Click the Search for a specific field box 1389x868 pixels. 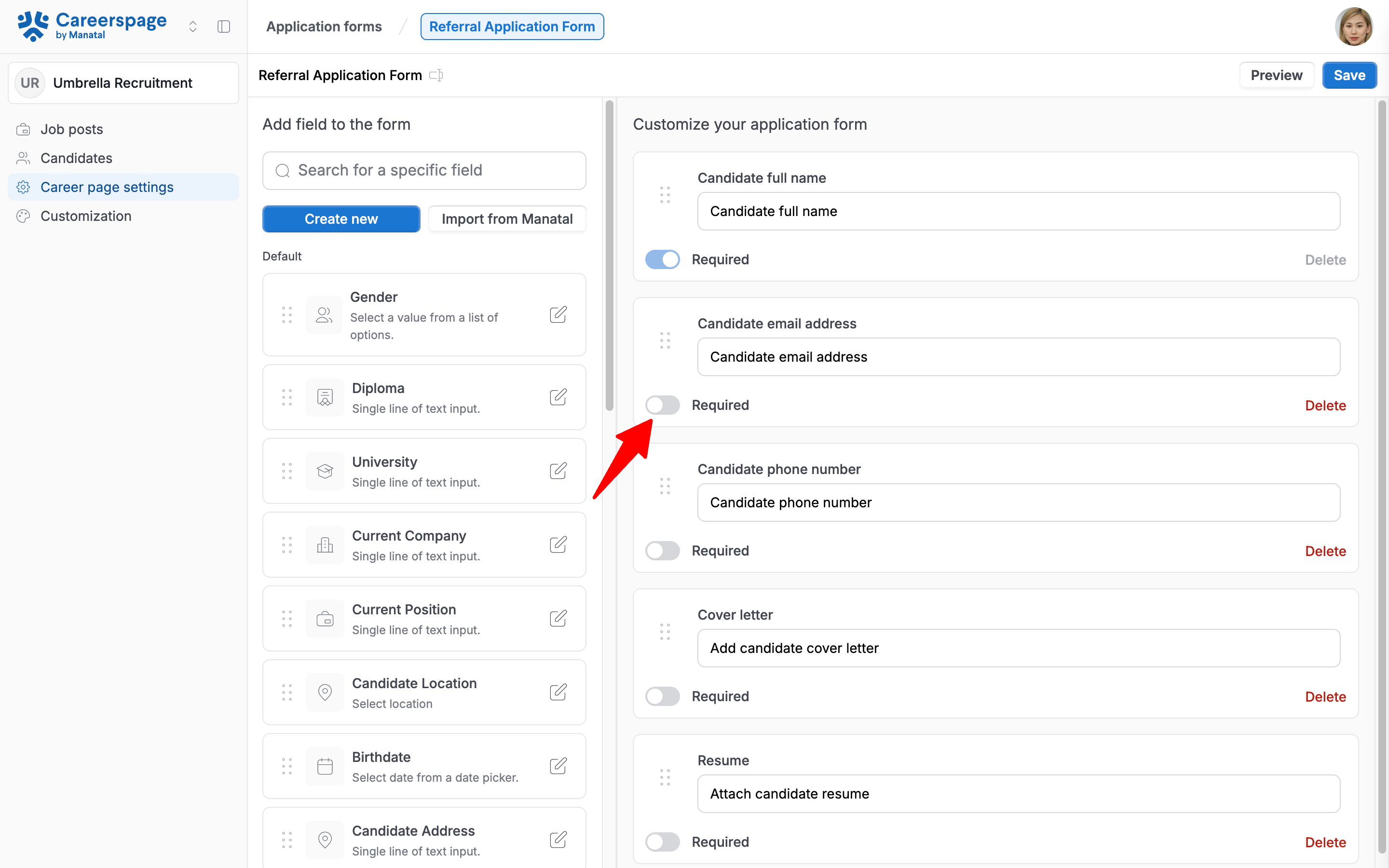(x=424, y=171)
